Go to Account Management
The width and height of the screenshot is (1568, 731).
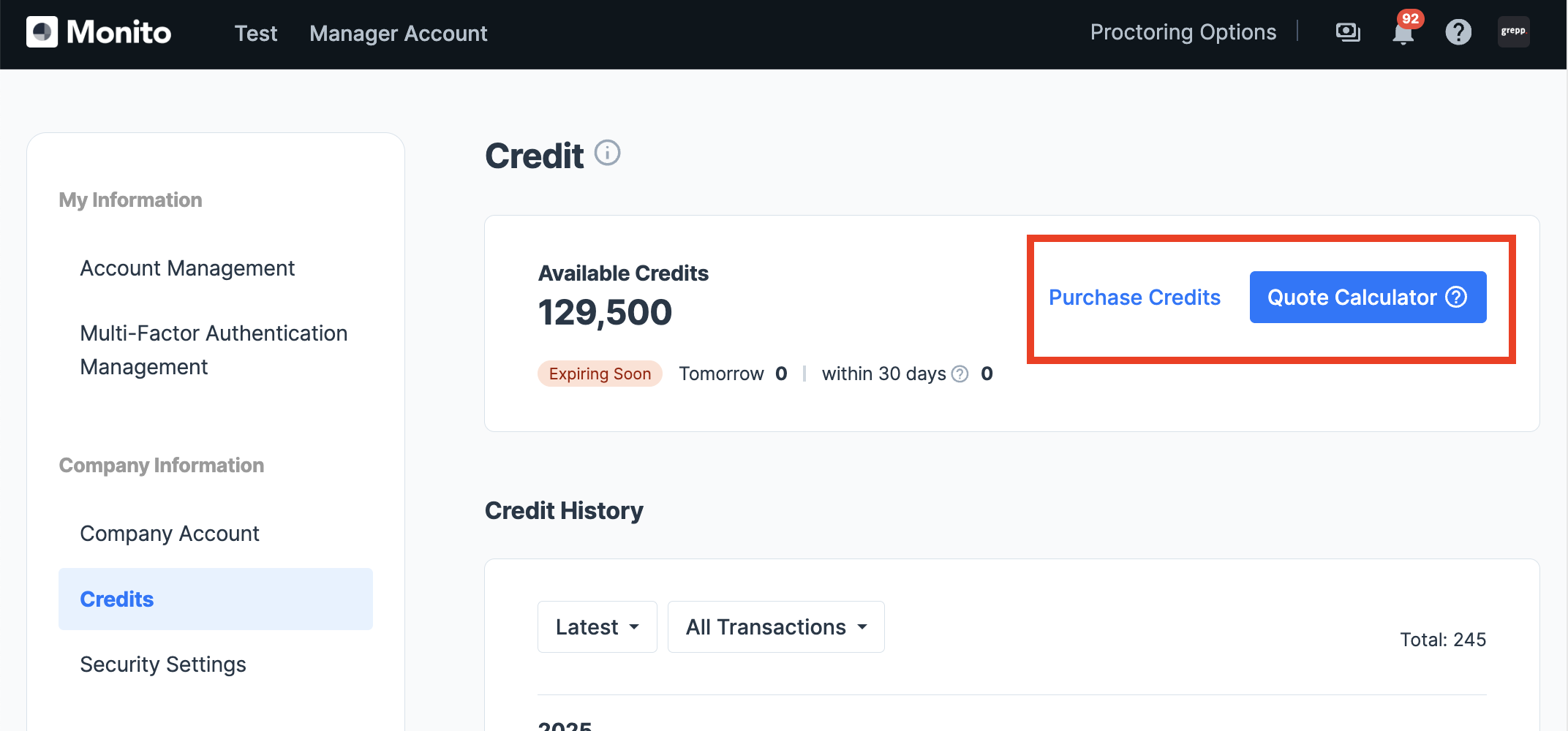pos(187,268)
